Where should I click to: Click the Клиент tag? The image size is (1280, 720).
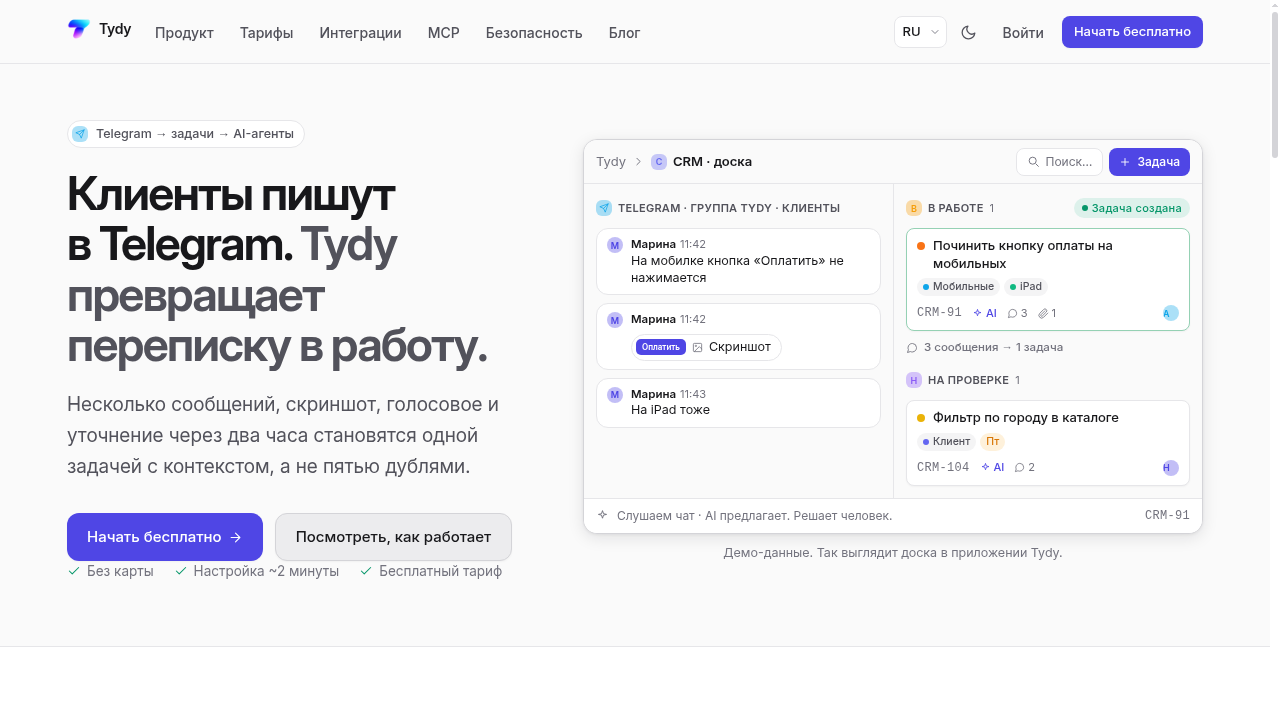(946, 441)
